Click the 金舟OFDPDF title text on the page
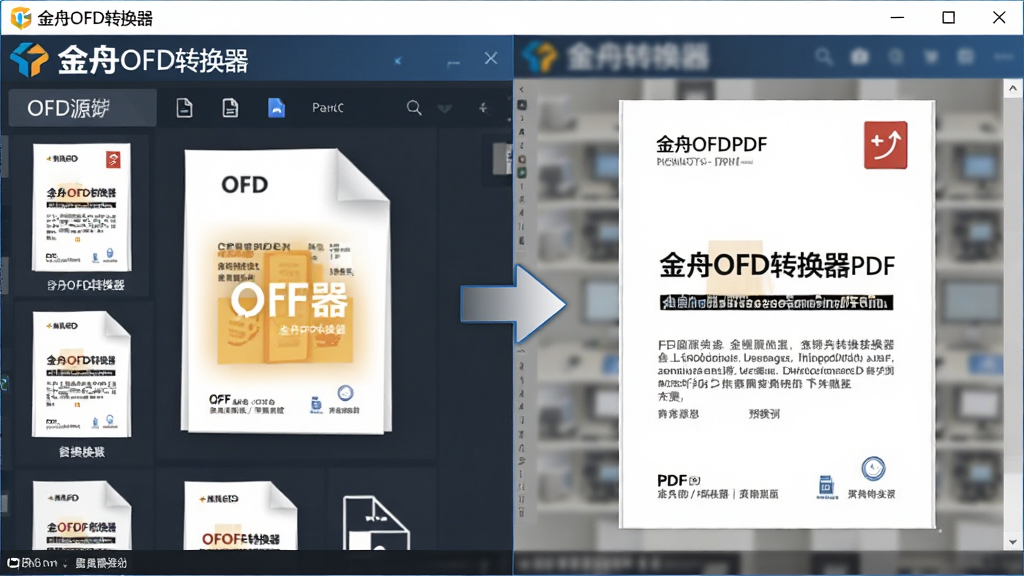This screenshot has width=1024, height=576. (x=711, y=144)
